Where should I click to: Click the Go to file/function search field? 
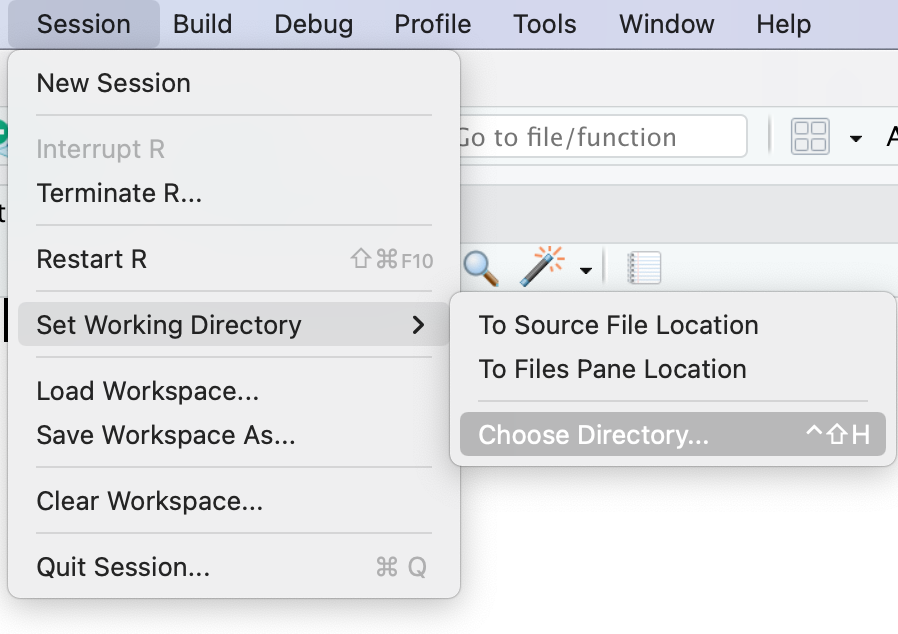[600, 137]
